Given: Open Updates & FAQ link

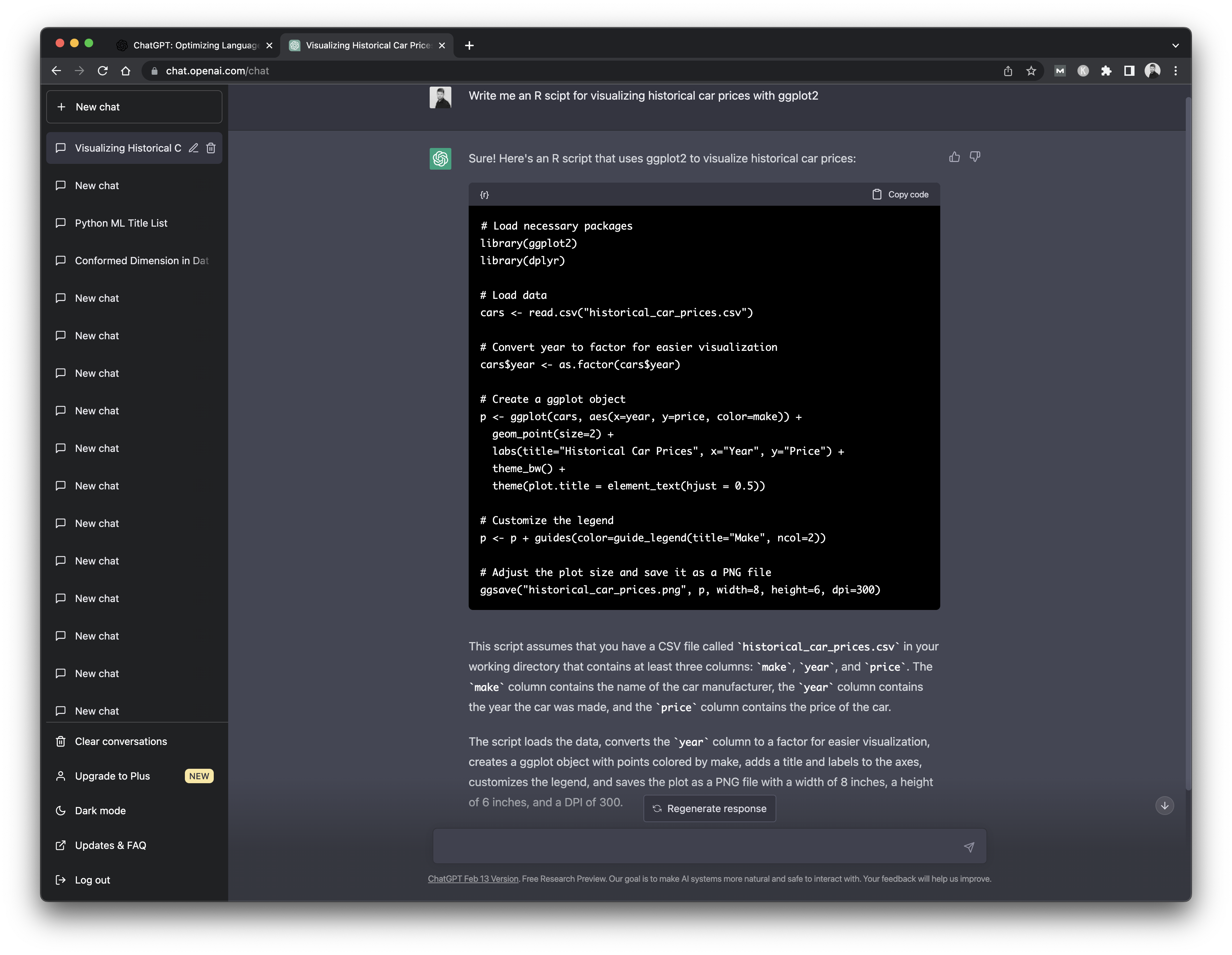Looking at the screenshot, I should (134, 846).
